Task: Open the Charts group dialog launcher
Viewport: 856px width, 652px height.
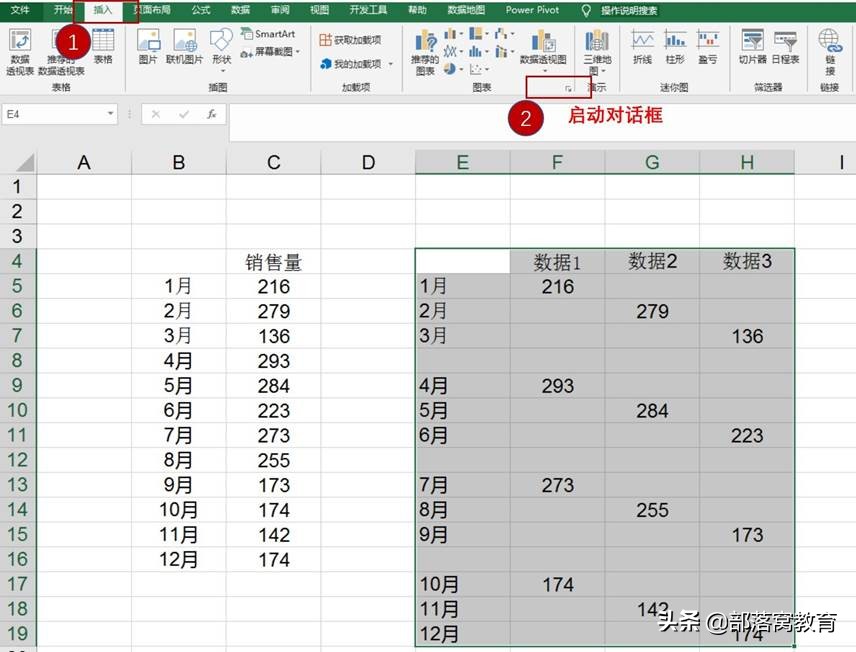Action: click(568, 88)
